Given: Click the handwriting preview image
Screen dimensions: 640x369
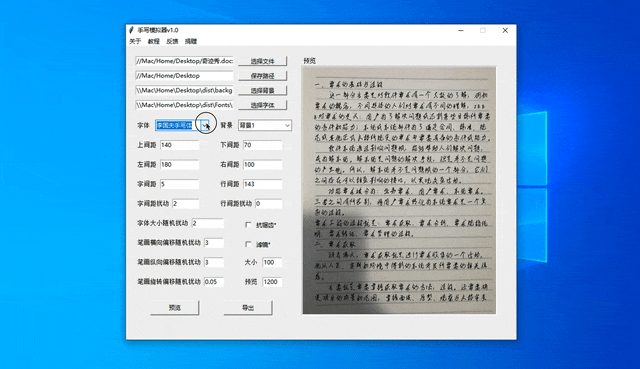Looking at the screenshot, I should tap(399, 190).
